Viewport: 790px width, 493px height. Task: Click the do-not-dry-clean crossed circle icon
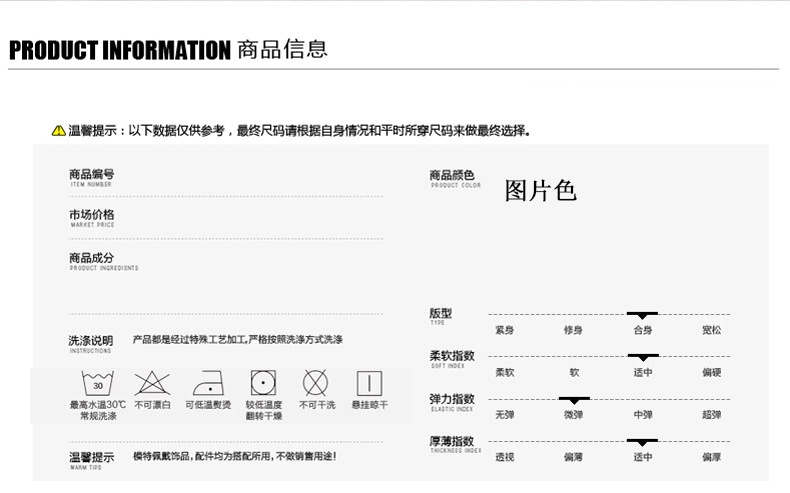315,383
